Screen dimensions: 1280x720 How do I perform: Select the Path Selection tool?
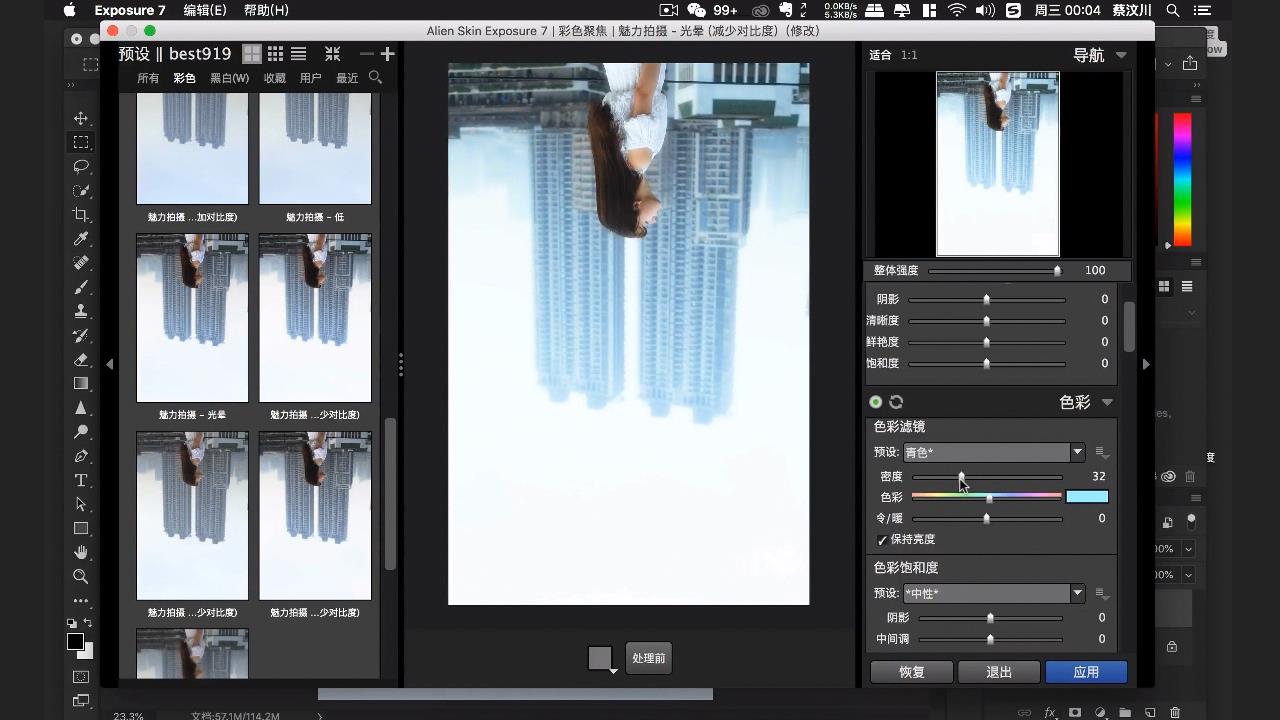pos(81,504)
